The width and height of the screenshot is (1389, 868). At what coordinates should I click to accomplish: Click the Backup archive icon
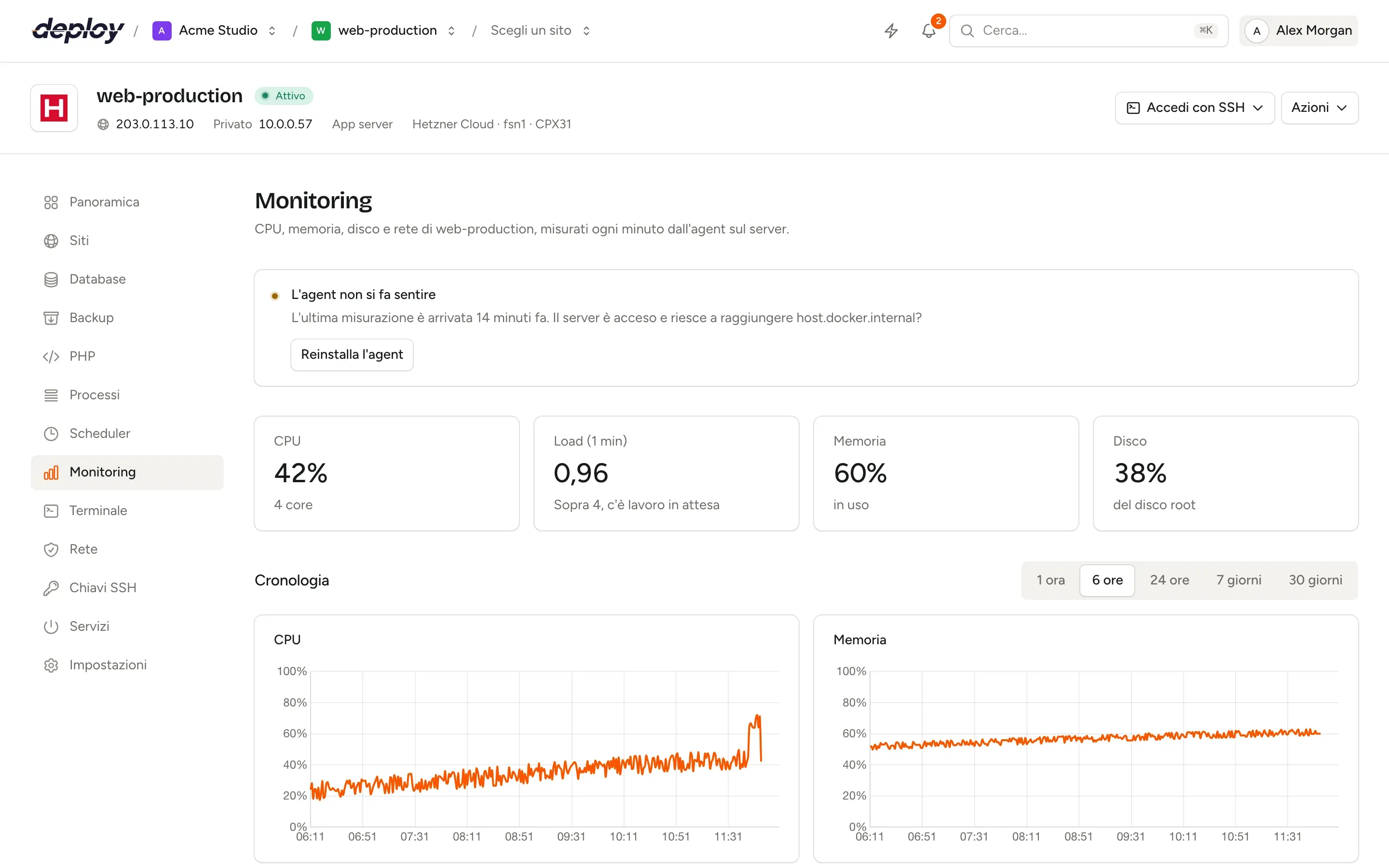pyautogui.click(x=51, y=318)
